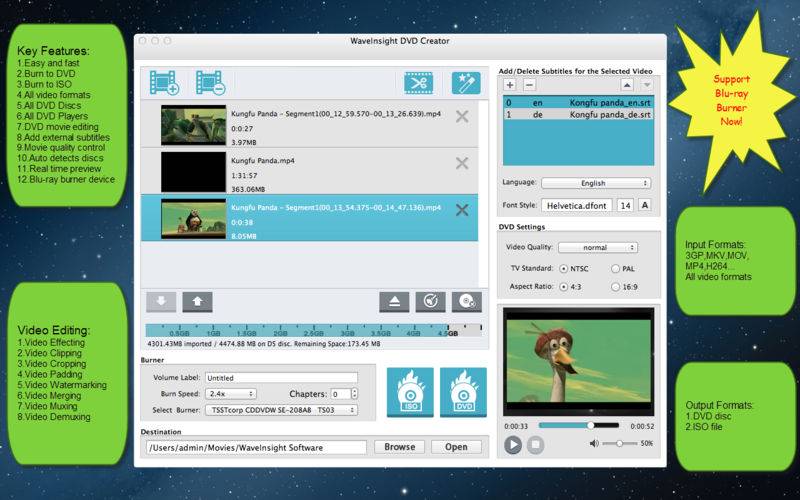Select PAL TV standard
The height and width of the screenshot is (500, 800).
coord(615,268)
